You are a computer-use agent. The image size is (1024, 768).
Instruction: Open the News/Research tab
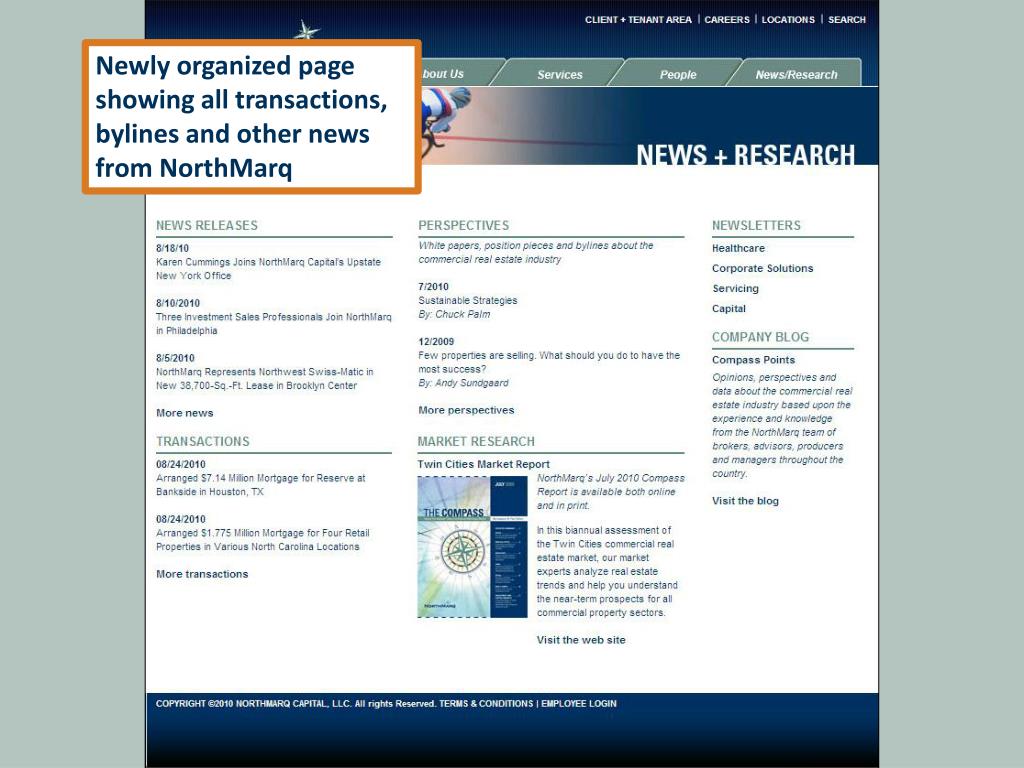click(x=796, y=74)
